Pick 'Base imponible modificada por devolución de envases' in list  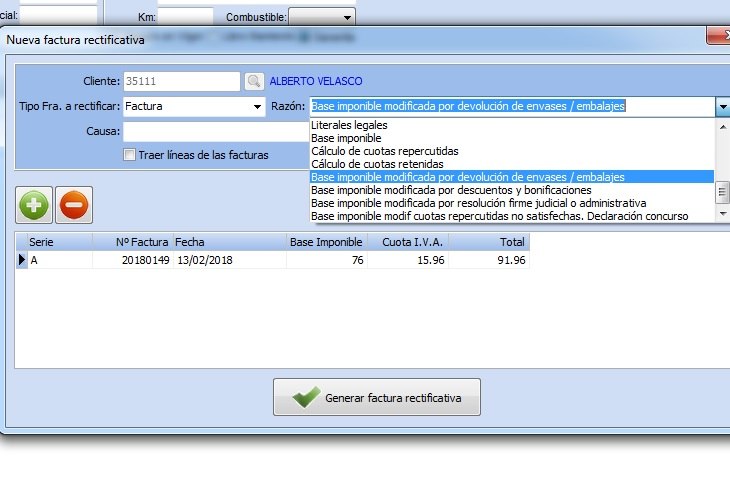pyautogui.click(x=512, y=177)
